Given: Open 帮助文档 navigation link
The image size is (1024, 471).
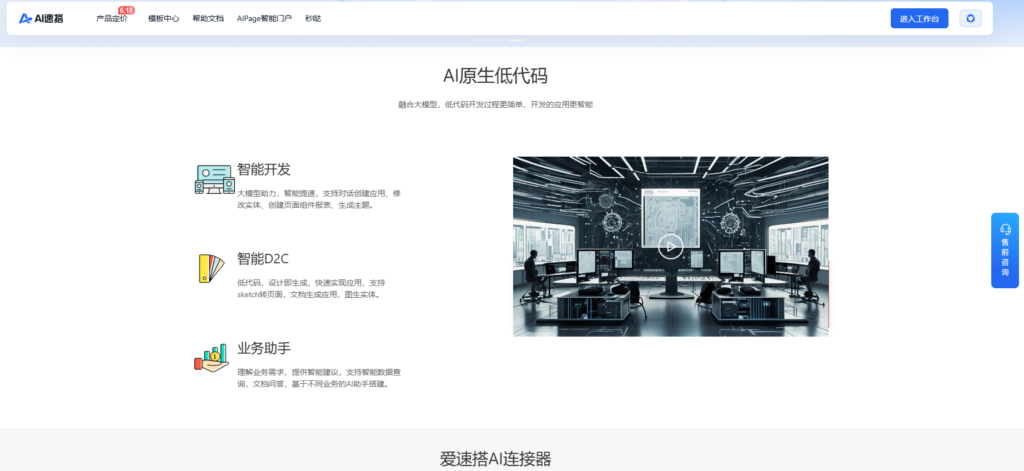Looking at the screenshot, I should click(208, 19).
